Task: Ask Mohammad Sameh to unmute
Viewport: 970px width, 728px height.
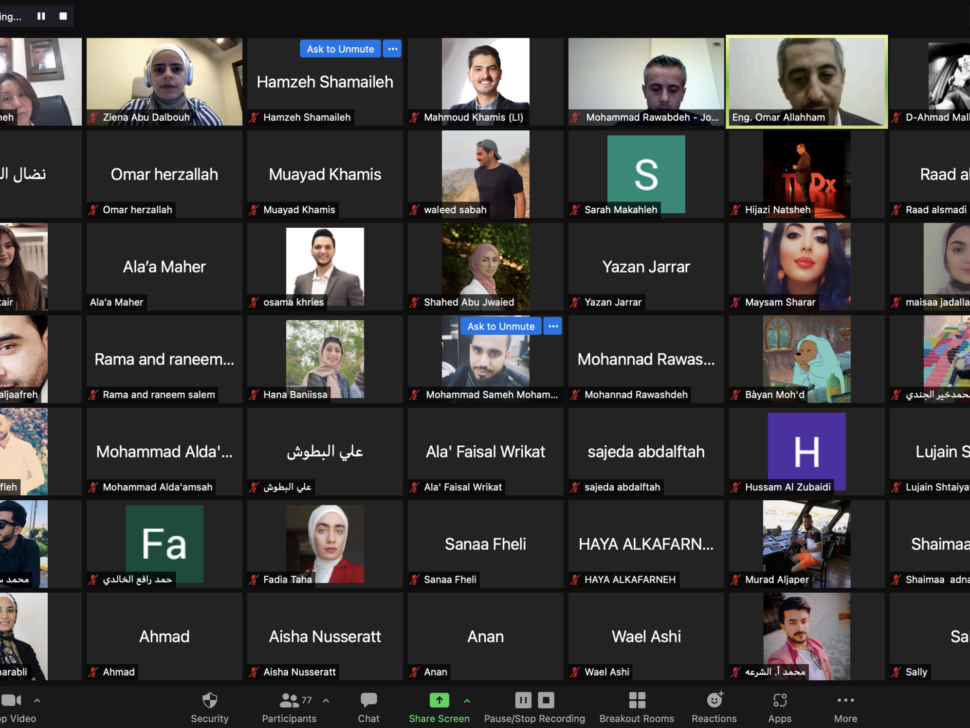Action: coord(501,326)
